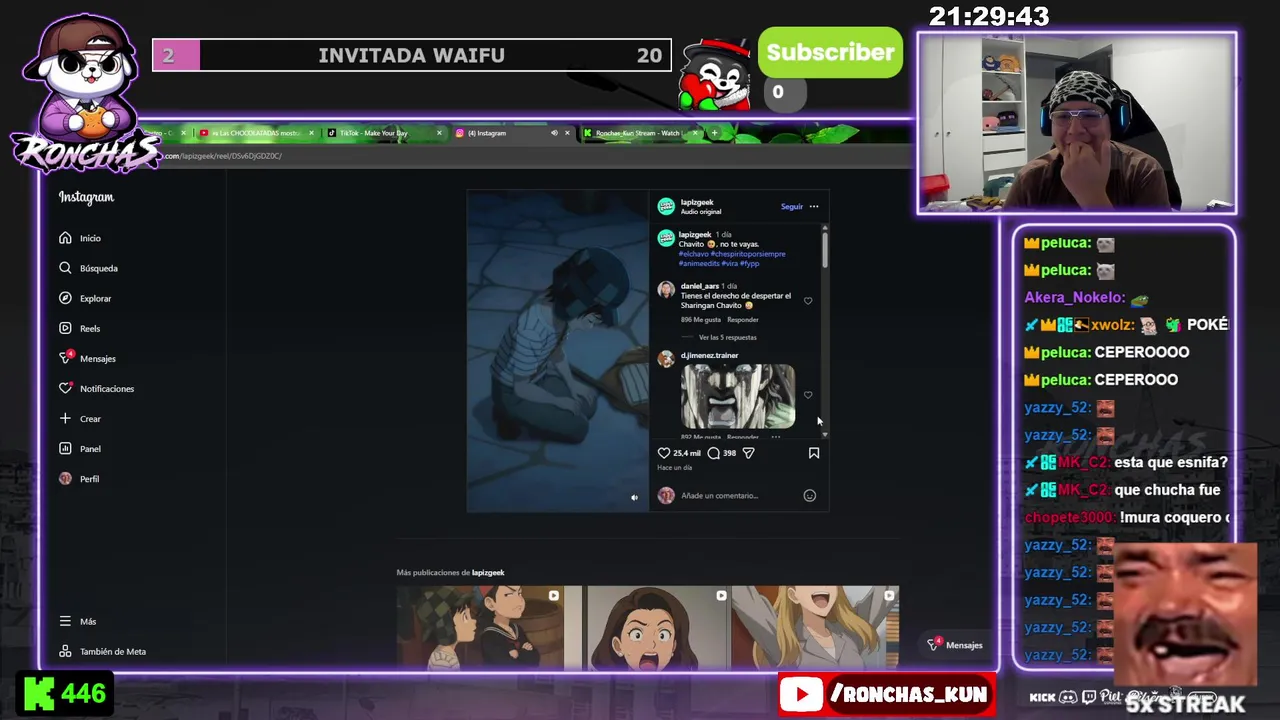Open lapizgeek profile from header name
Viewport: 1280px width, 720px height.
(x=697, y=202)
